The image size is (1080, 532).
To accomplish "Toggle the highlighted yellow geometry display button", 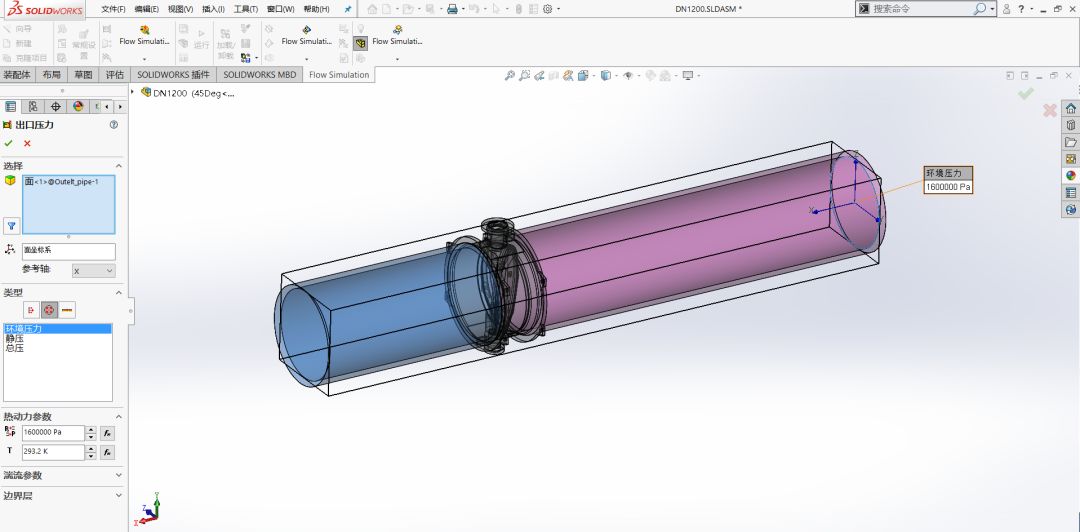I will coord(361,43).
